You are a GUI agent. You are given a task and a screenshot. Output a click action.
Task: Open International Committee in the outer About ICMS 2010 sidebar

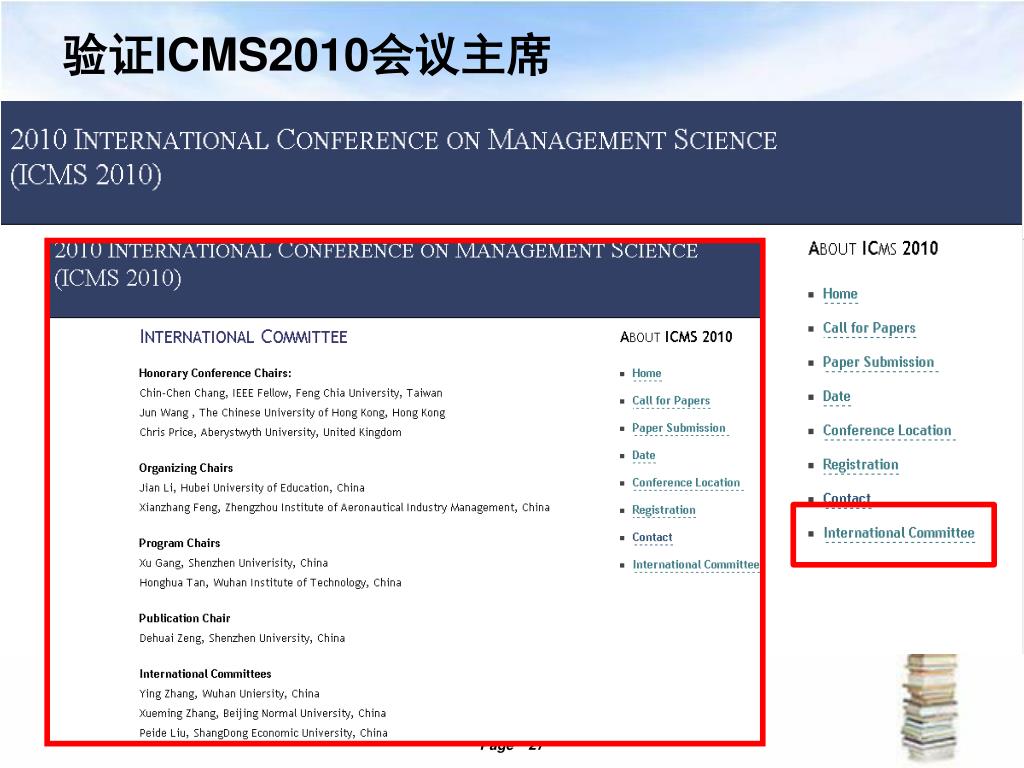click(899, 533)
